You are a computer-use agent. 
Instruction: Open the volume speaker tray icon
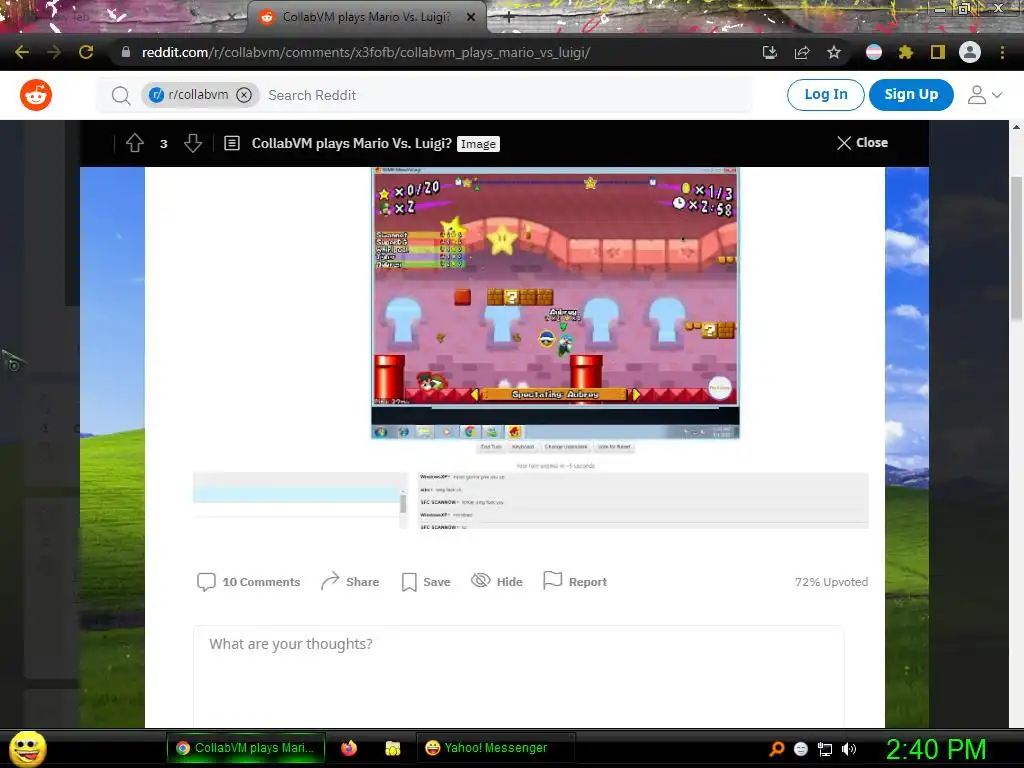coord(849,749)
